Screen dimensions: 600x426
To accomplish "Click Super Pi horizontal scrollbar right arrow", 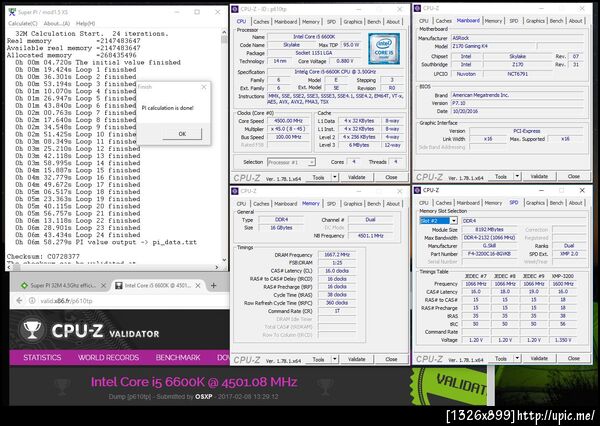I will tap(217, 267).
